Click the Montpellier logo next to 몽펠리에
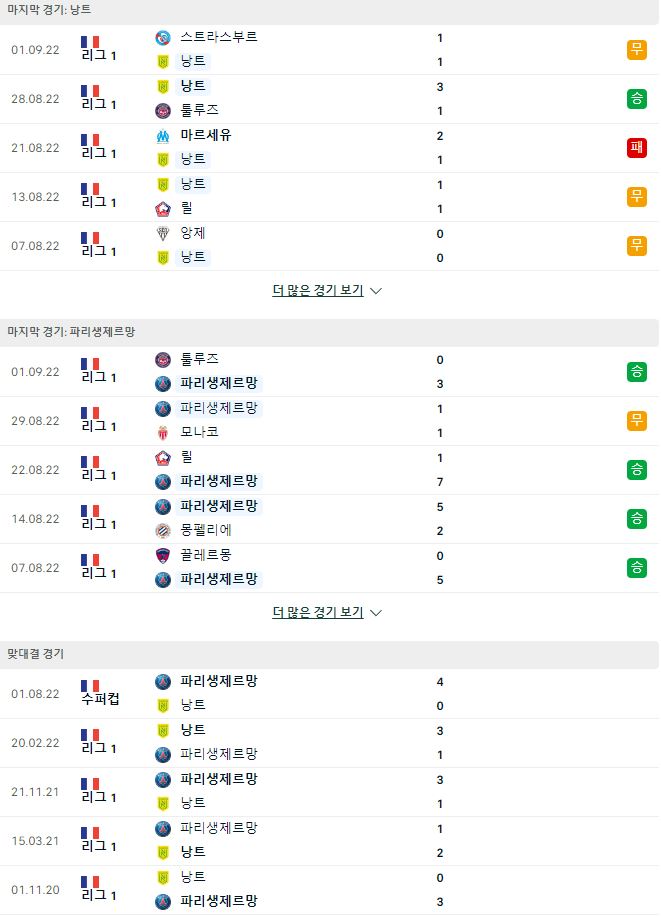 click(x=163, y=530)
